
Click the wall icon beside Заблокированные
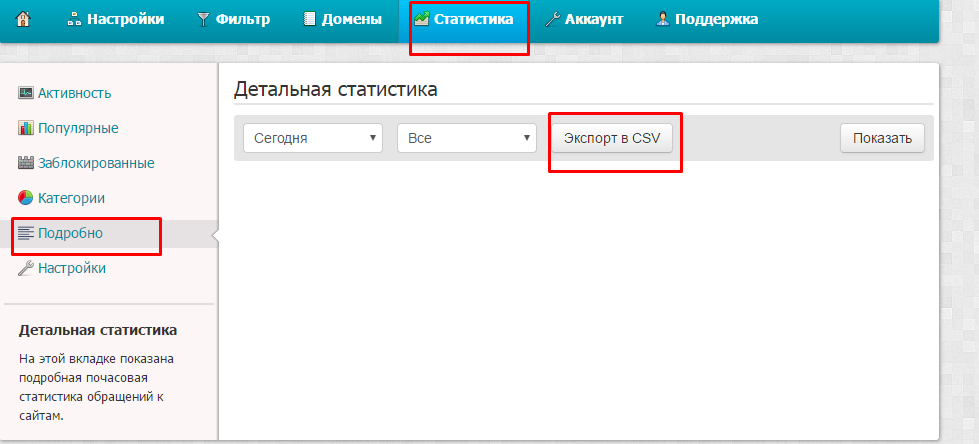[x=26, y=164]
